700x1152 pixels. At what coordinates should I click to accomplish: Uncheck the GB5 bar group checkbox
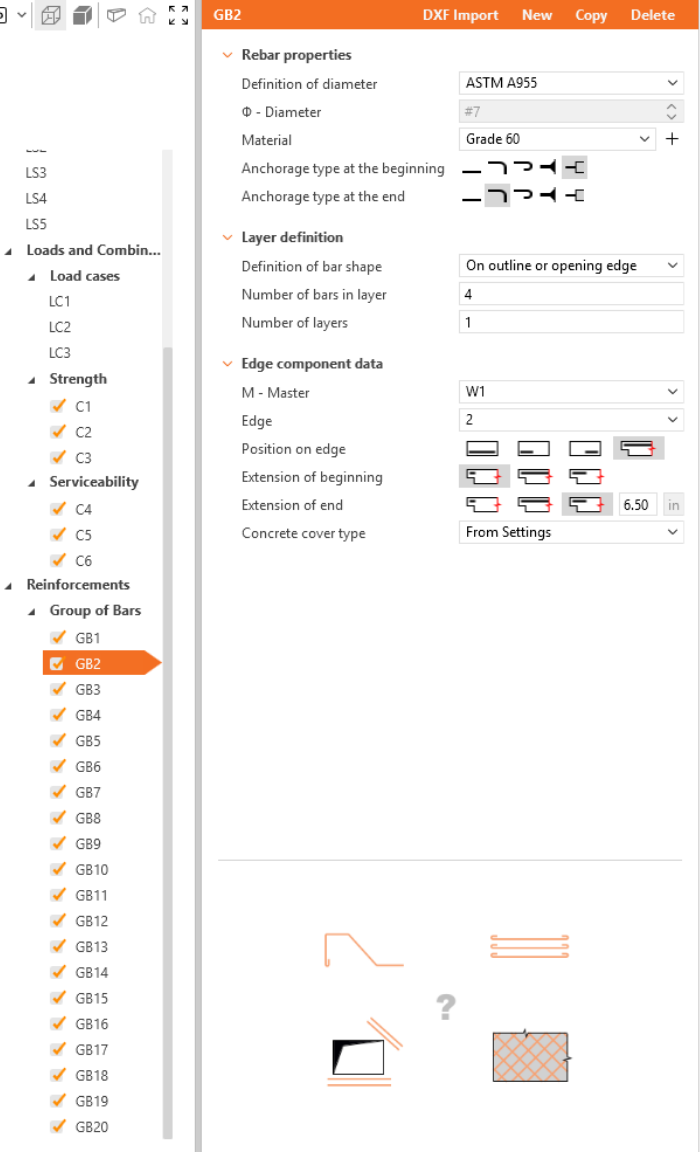[x=58, y=741]
